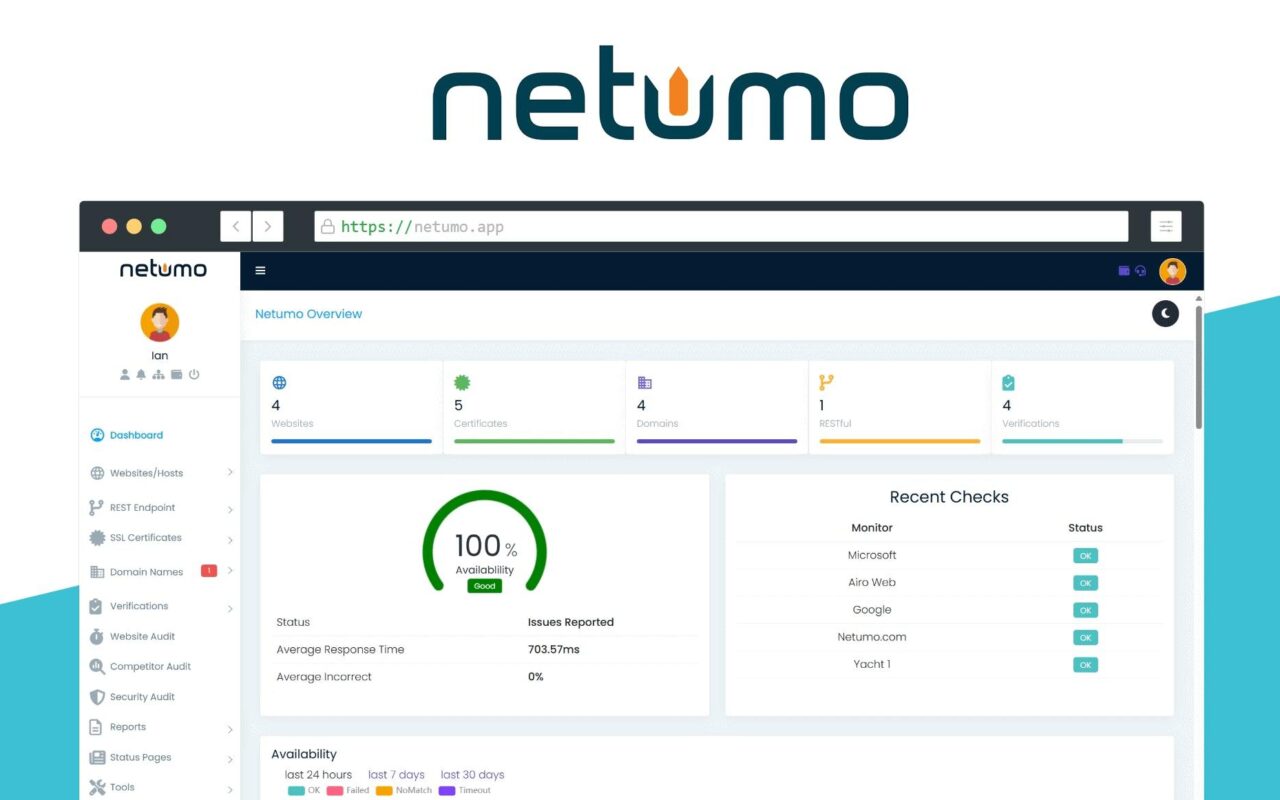This screenshot has height=800, width=1280.
Task: Expand the Websites/Hosts sidebar chevron
Action: (x=230, y=473)
